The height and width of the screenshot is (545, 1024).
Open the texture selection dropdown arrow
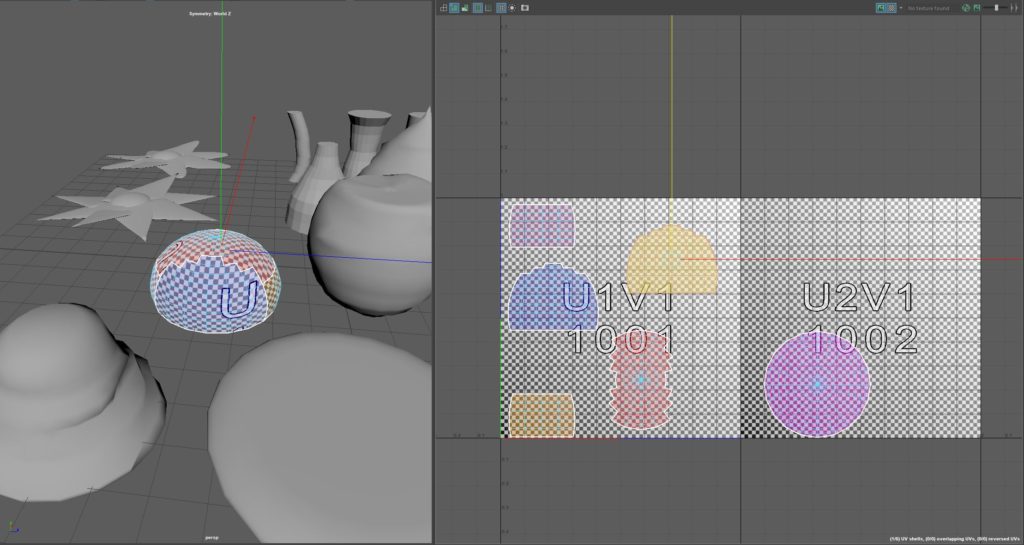pos(901,7)
